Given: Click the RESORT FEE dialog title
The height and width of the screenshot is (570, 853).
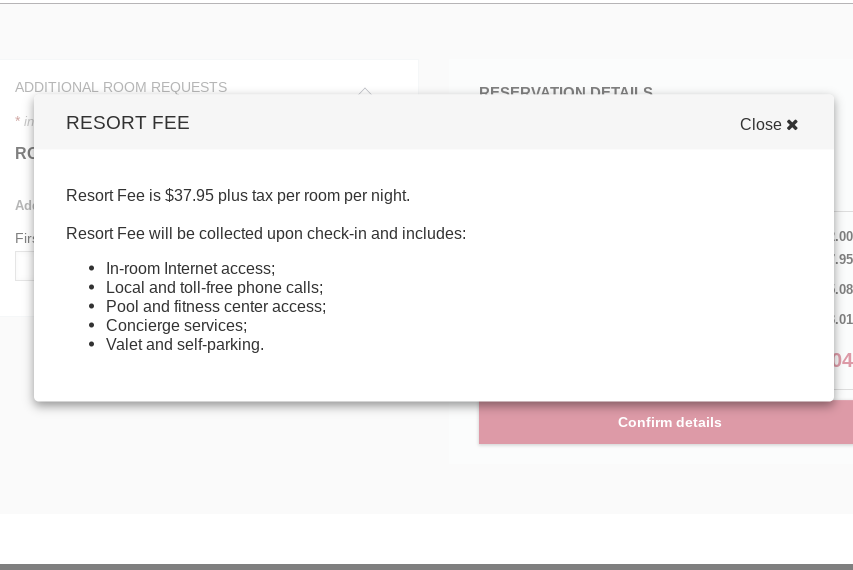Looking at the screenshot, I should click(128, 123).
